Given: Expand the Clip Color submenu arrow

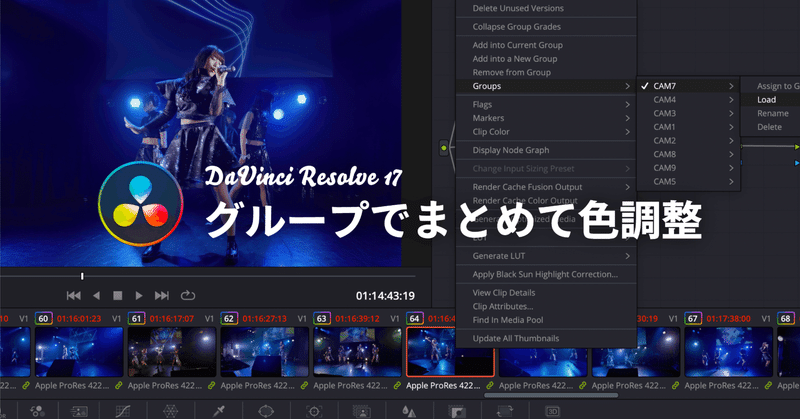Looking at the screenshot, I should (628, 132).
